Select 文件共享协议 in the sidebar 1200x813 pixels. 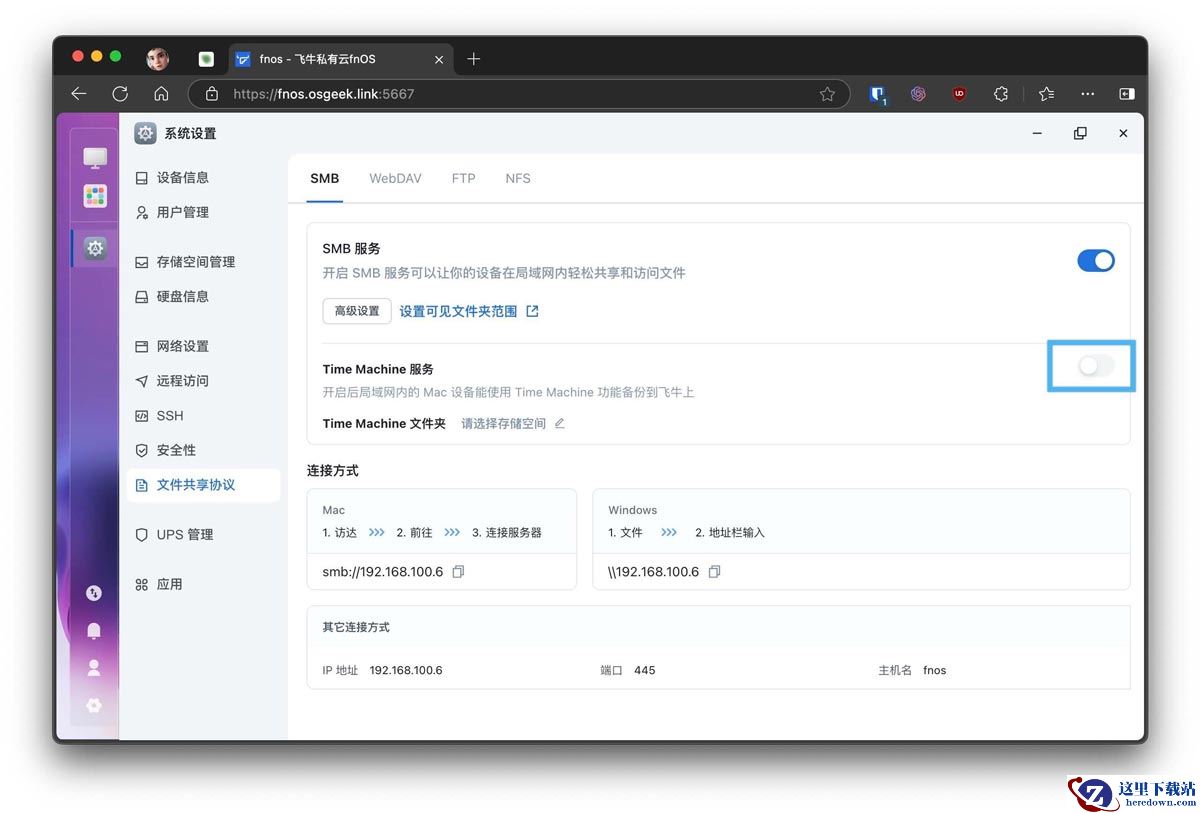click(203, 485)
